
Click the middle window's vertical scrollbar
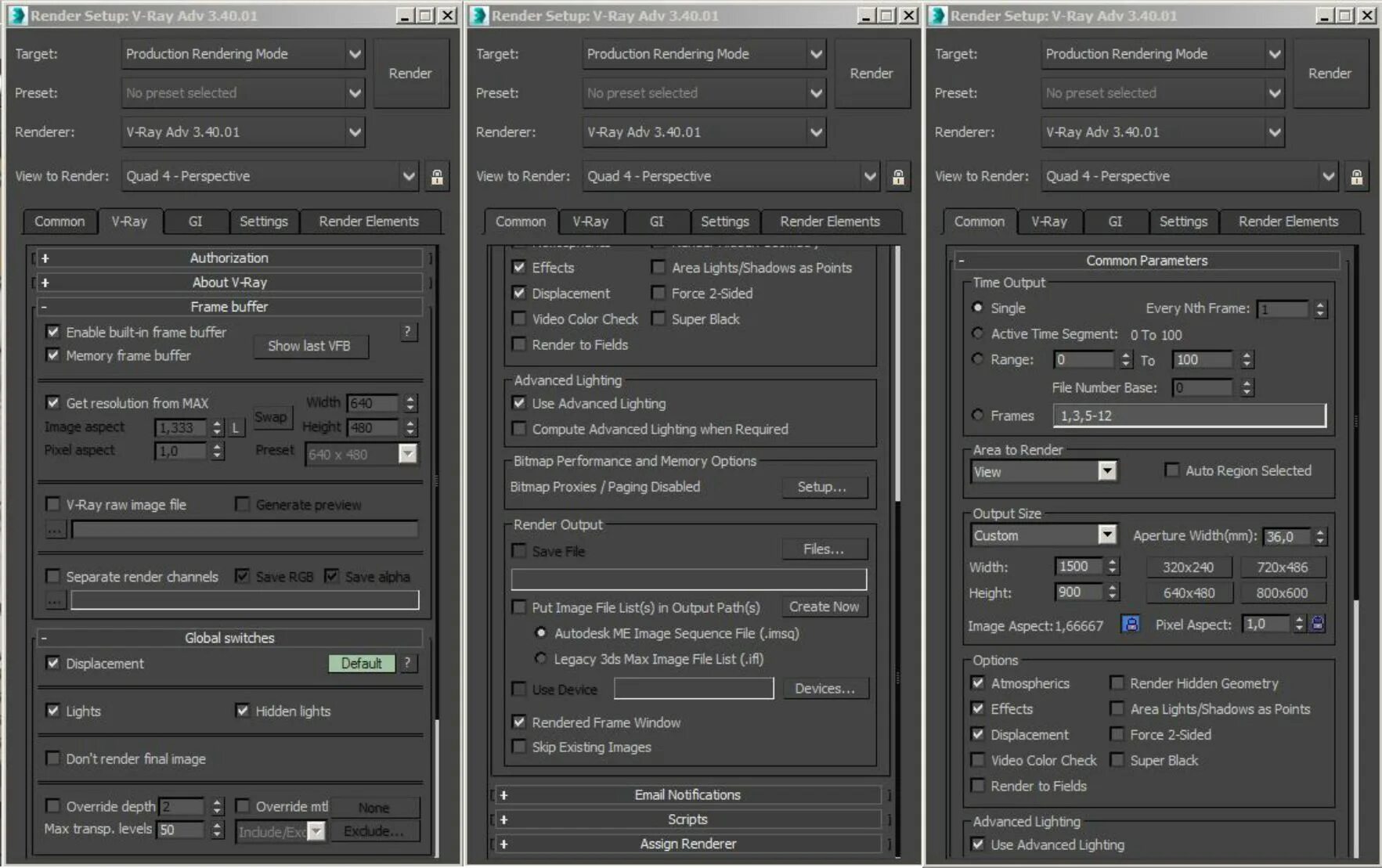[897, 551]
